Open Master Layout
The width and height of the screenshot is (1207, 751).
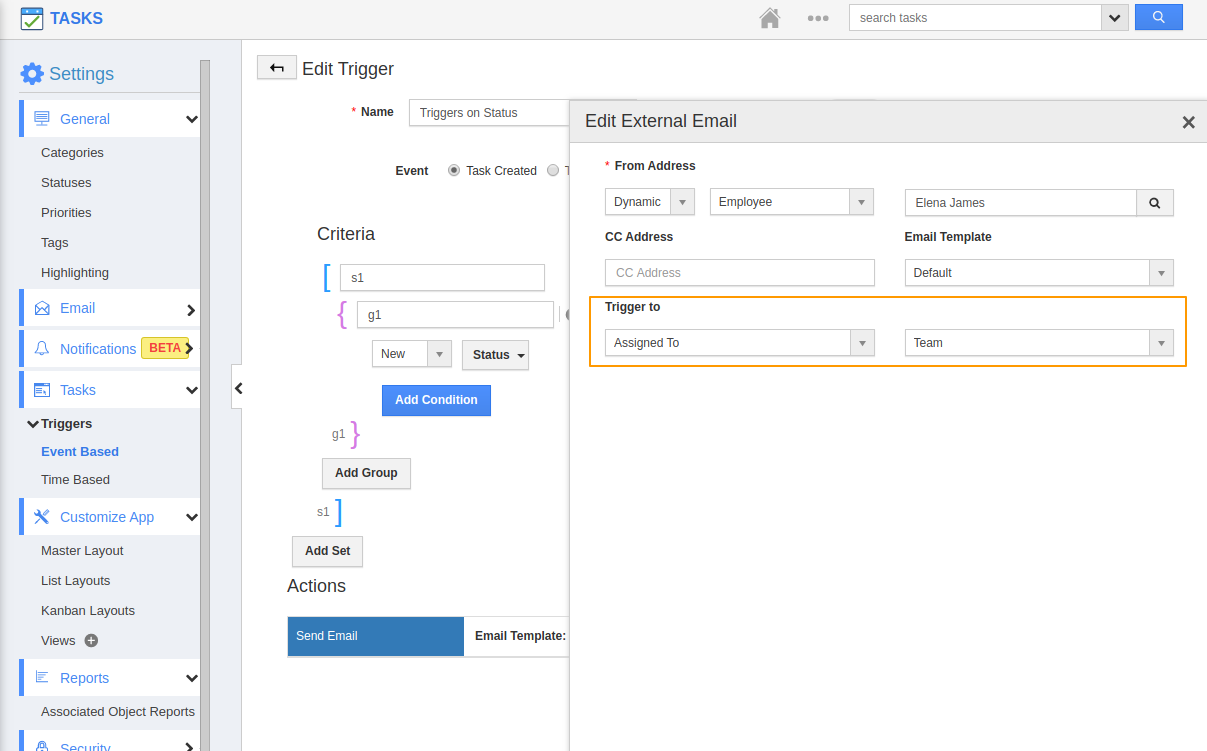(82, 551)
